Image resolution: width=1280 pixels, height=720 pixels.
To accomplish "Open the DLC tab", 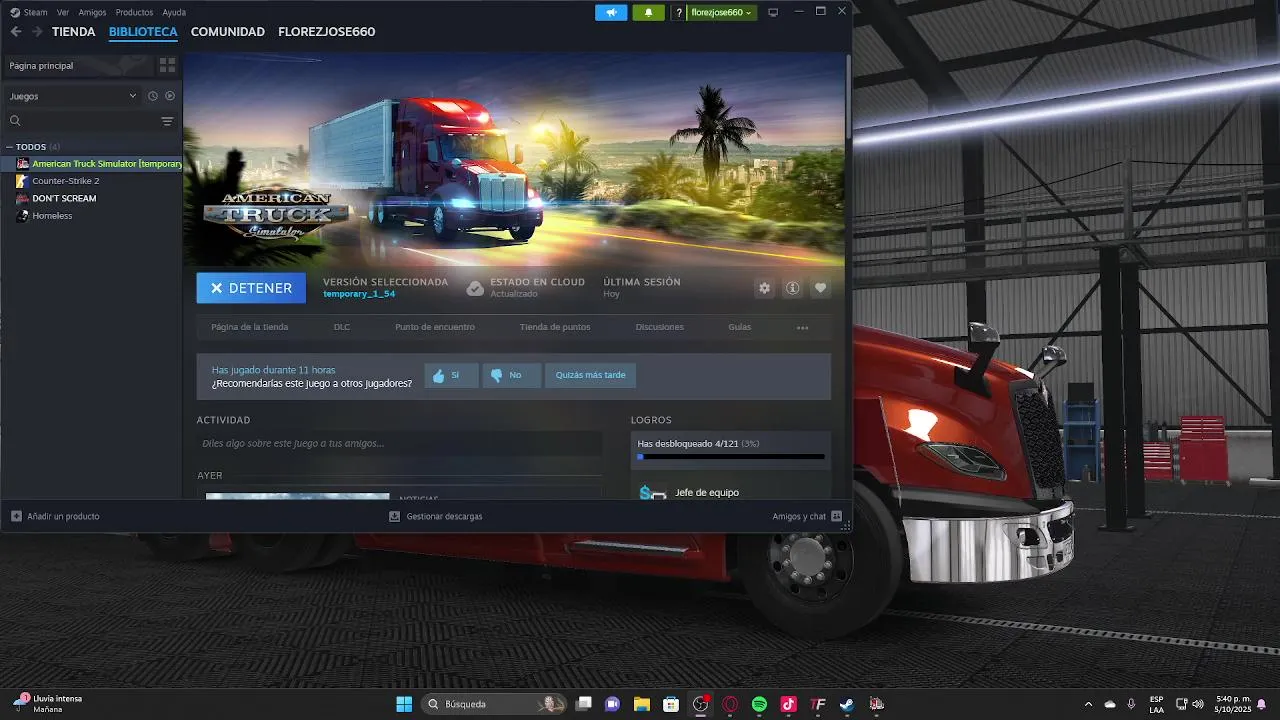I will coord(342,327).
